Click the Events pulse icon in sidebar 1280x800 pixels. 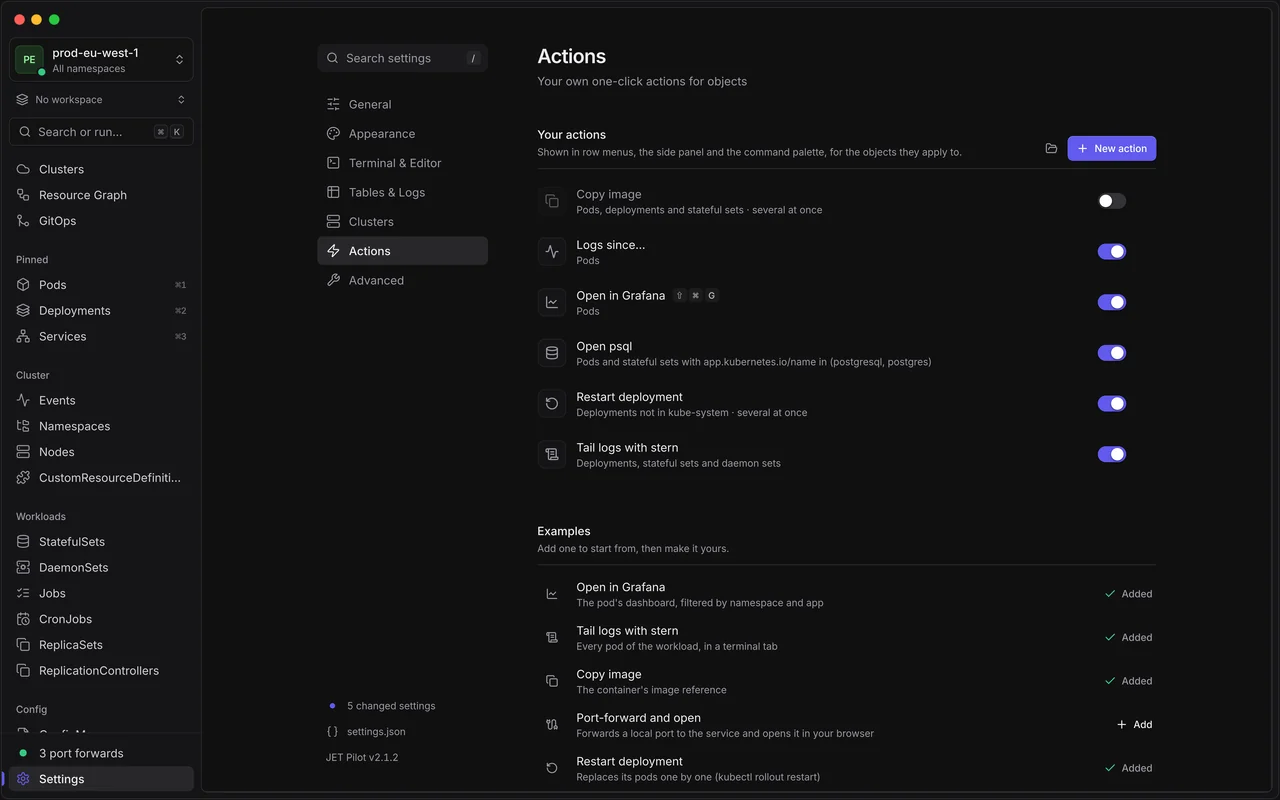(x=23, y=400)
